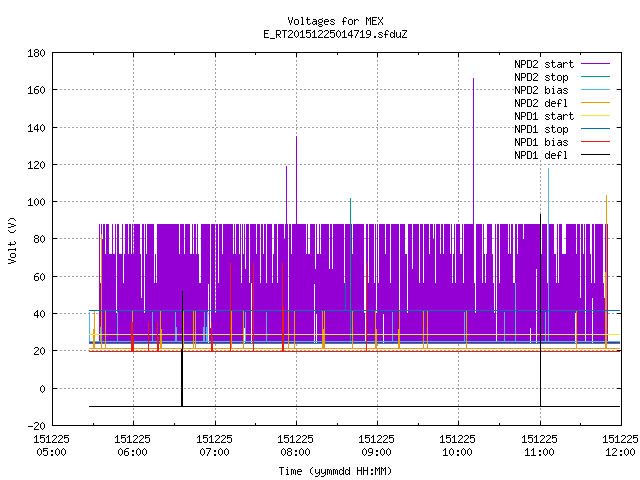Click the 11:00 time tick label
This screenshot has height=480, width=640.
coord(539,446)
